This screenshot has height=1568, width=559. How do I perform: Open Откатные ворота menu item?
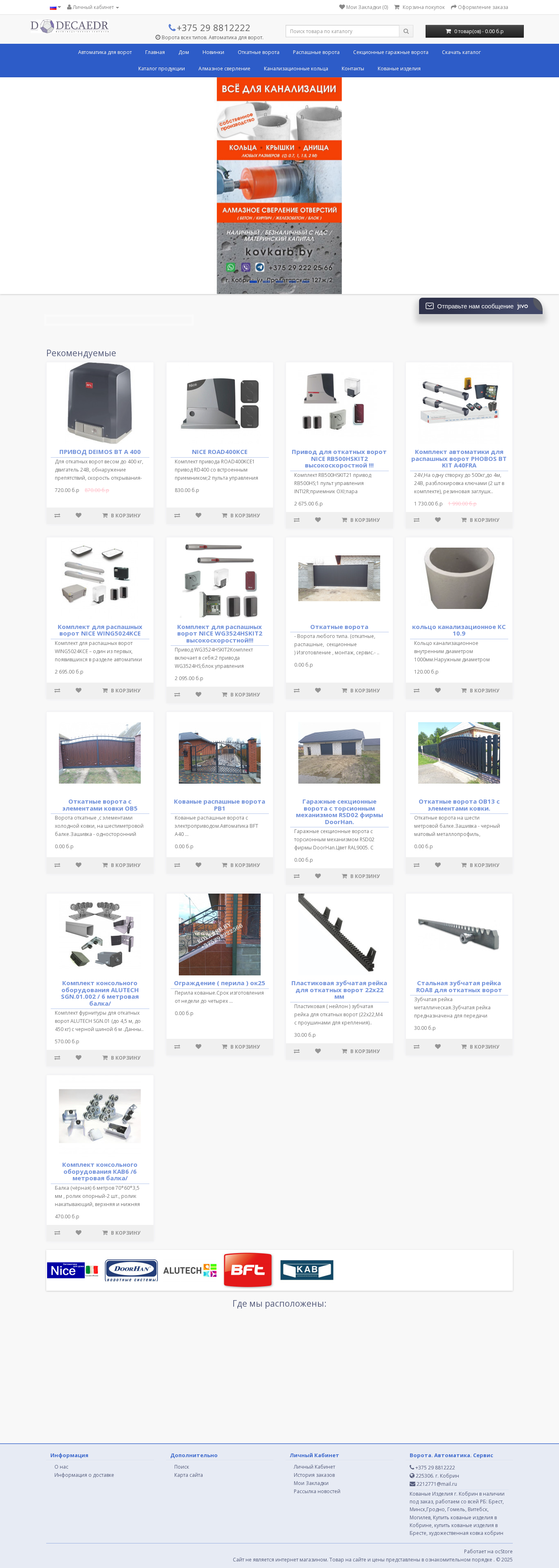[x=258, y=52]
